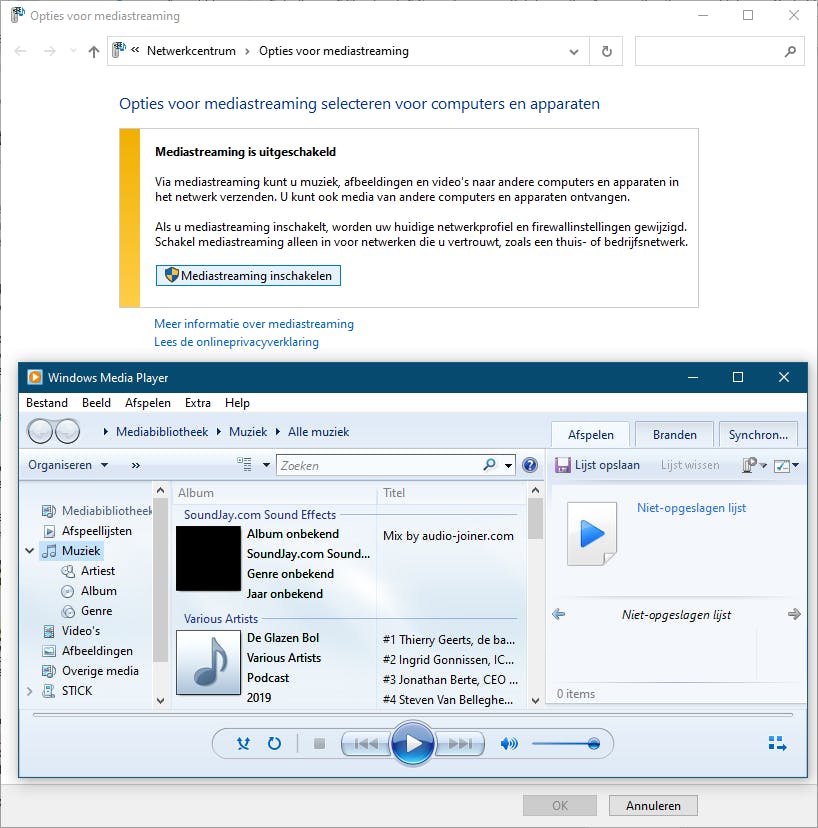The image size is (818, 828).
Task: Click the Zoeken search field
Action: tap(379, 465)
